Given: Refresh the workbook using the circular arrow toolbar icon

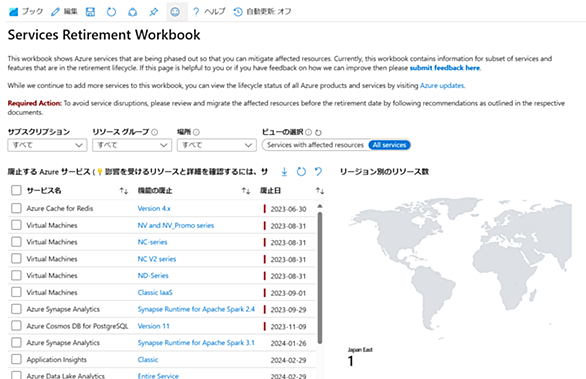Looking at the screenshot, I should [111, 12].
